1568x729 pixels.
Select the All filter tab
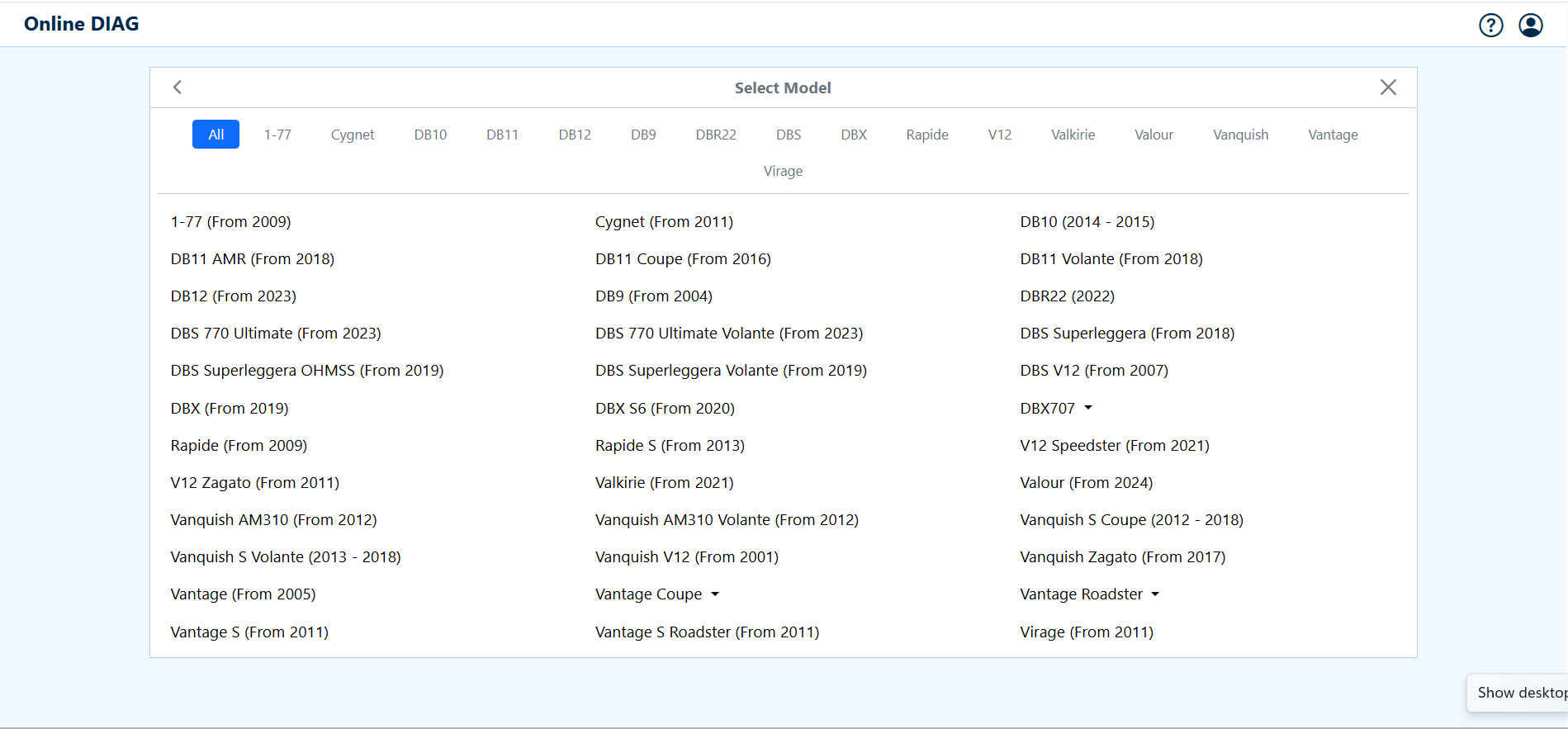click(x=216, y=135)
